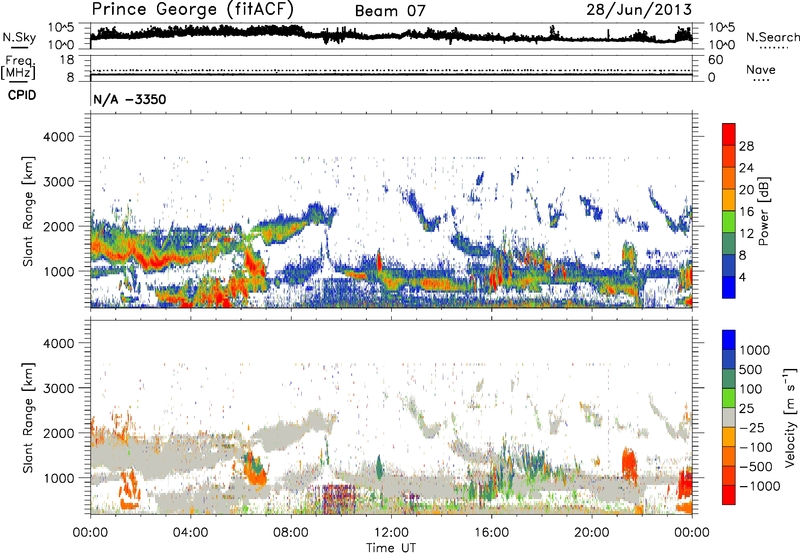Click the "12:00" time tick label
This screenshot has height=554, width=800.
(x=391, y=533)
